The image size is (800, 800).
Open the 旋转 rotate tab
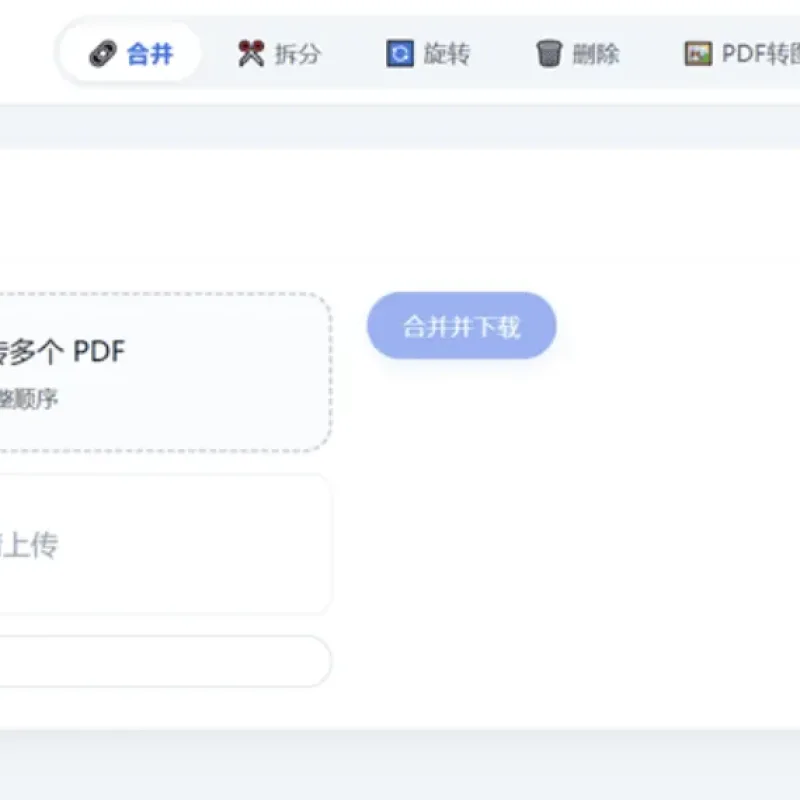pyautogui.click(x=428, y=53)
